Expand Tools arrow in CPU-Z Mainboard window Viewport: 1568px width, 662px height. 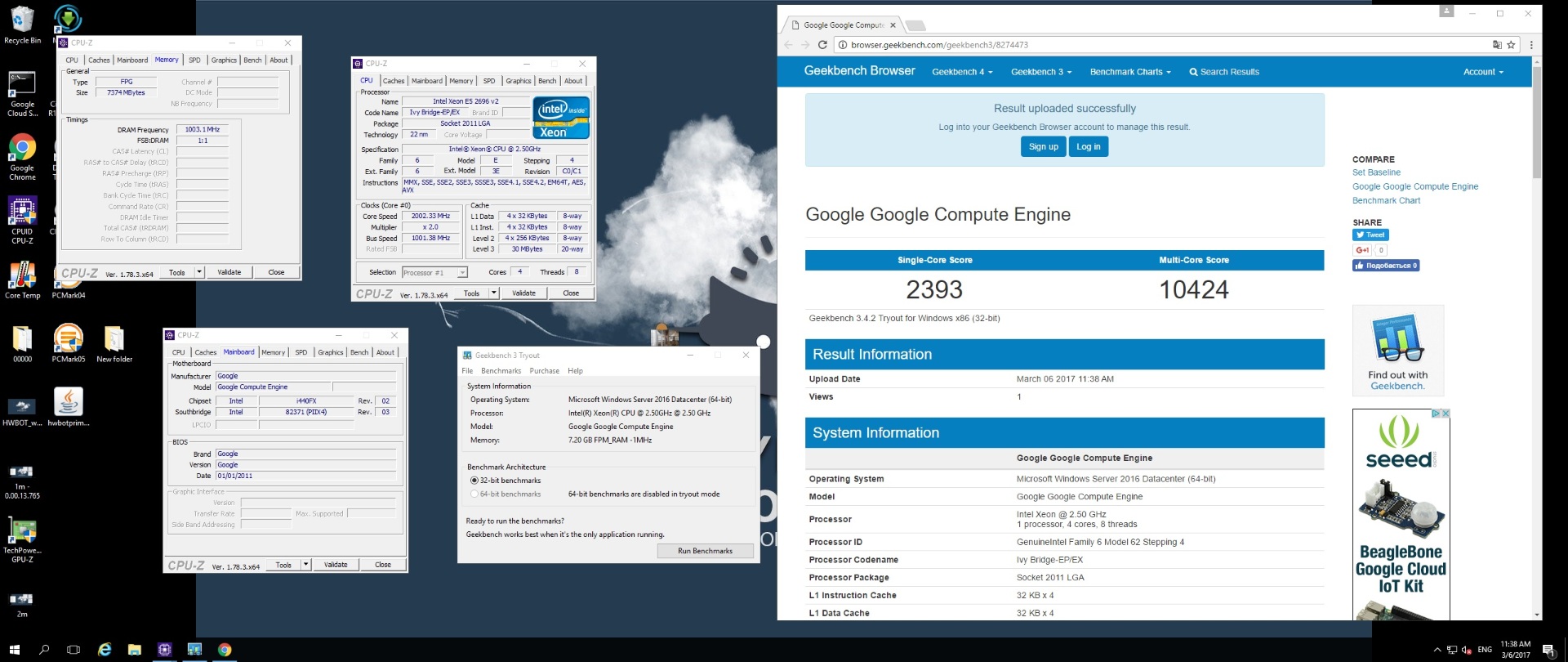pos(305,565)
